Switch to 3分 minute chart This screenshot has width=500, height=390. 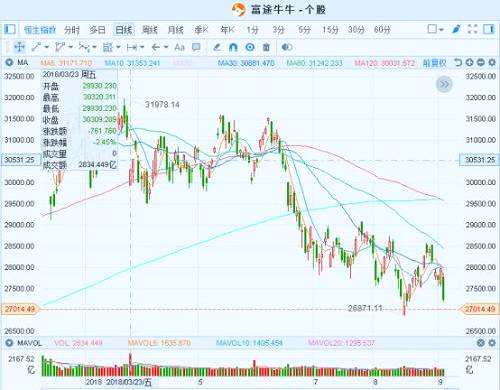pos(278,30)
